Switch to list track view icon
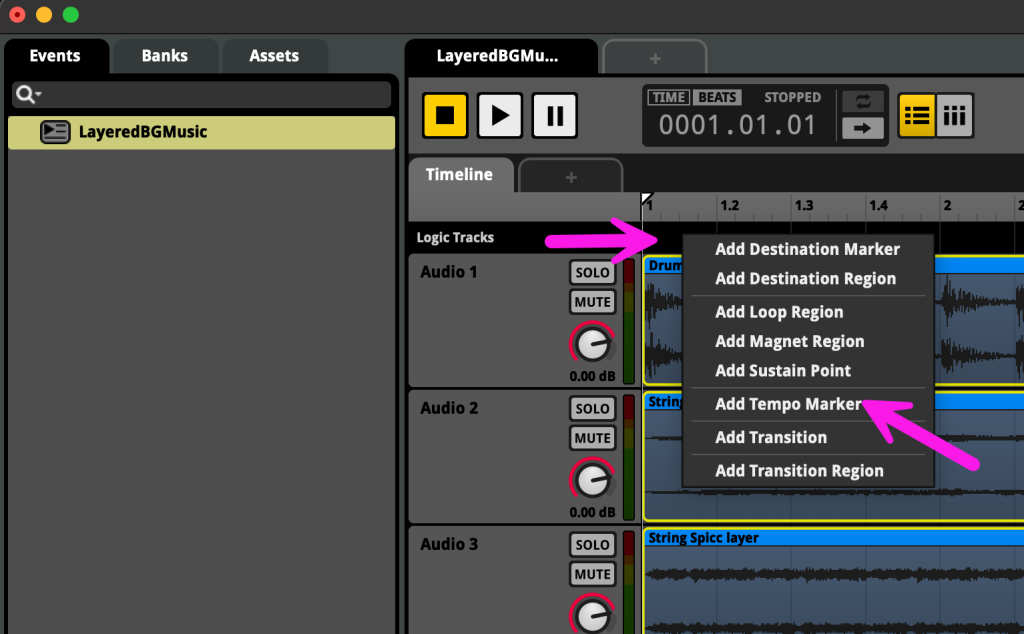This screenshot has height=634, width=1024. pos(917,115)
